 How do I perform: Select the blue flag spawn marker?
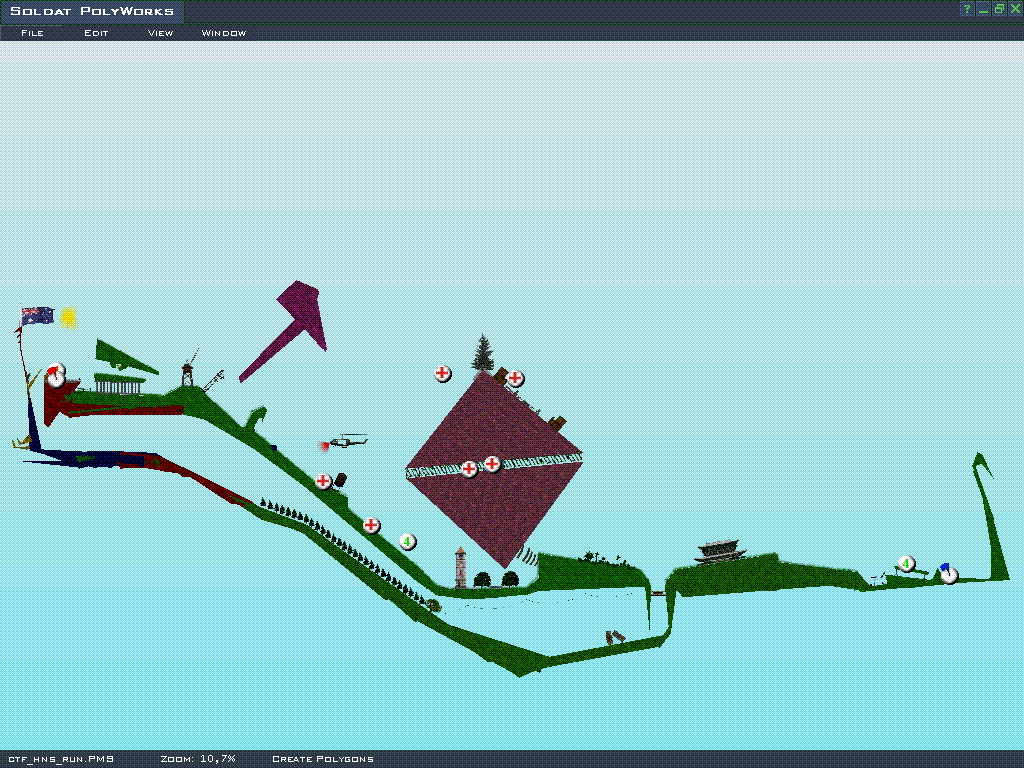tap(948, 574)
